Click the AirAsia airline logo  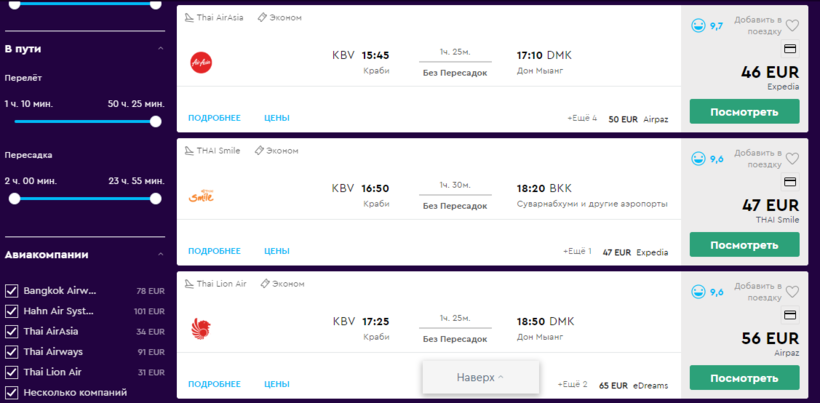coord(202,63)
